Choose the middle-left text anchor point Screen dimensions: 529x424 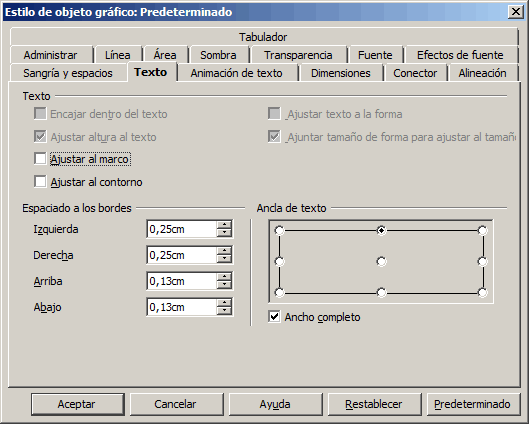[x=279, y=261]
